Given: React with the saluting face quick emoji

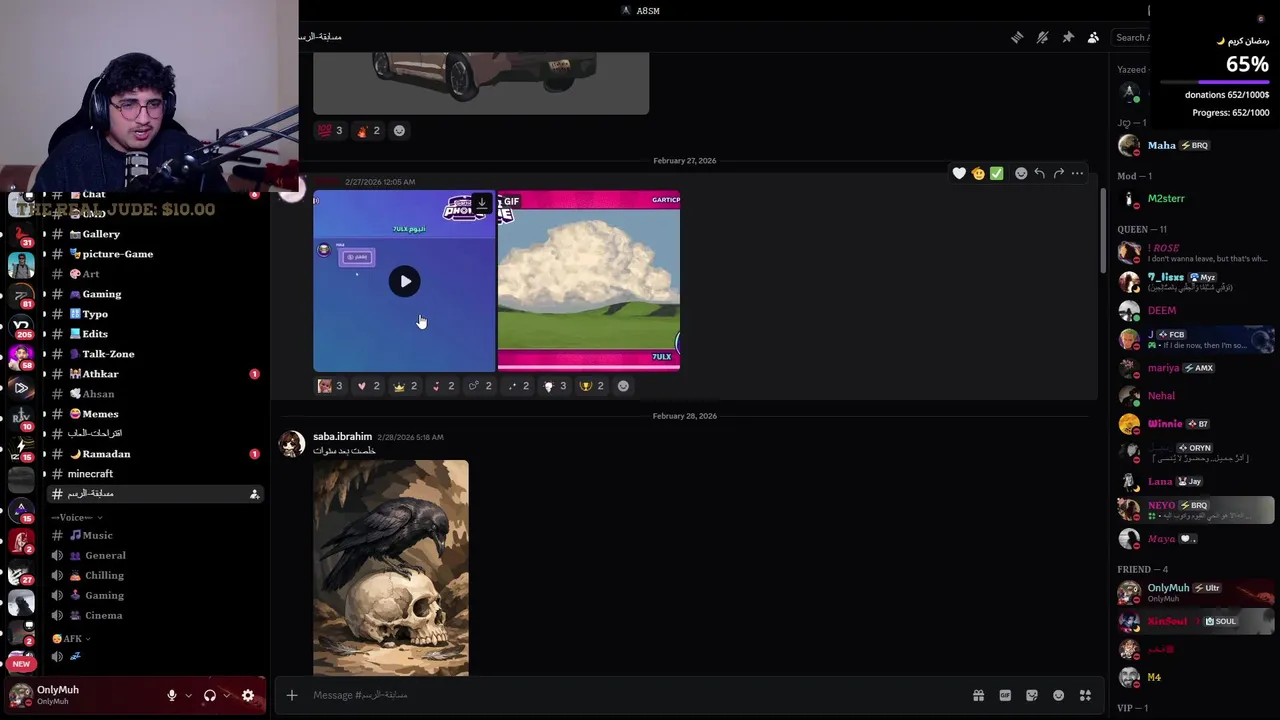Looking at the screenshot, I should (978, 173).
